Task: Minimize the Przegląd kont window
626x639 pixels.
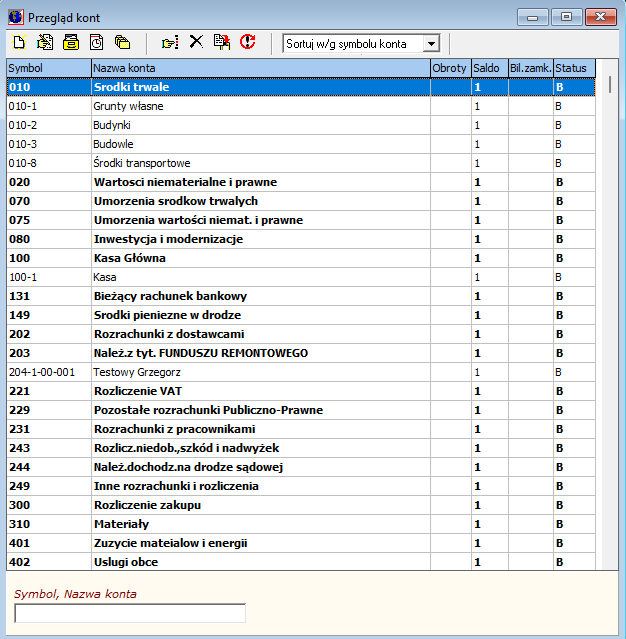Action: [x=532, y=17]
